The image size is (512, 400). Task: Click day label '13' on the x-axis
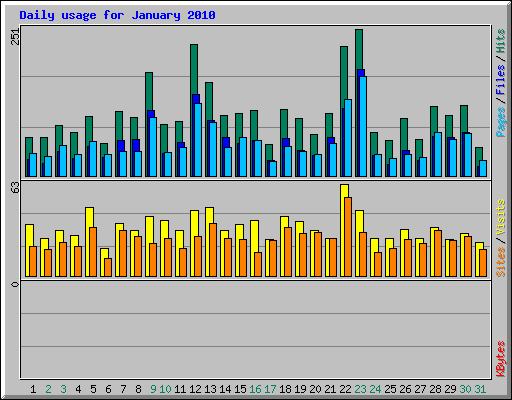210,389
